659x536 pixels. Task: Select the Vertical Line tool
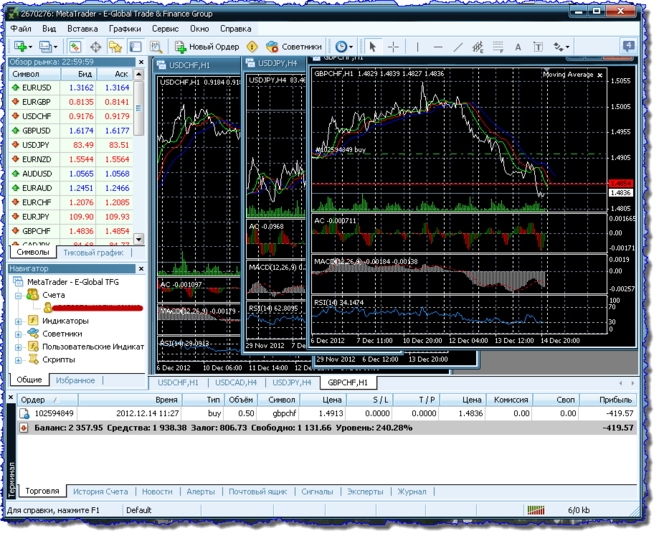tap(417, 47)
